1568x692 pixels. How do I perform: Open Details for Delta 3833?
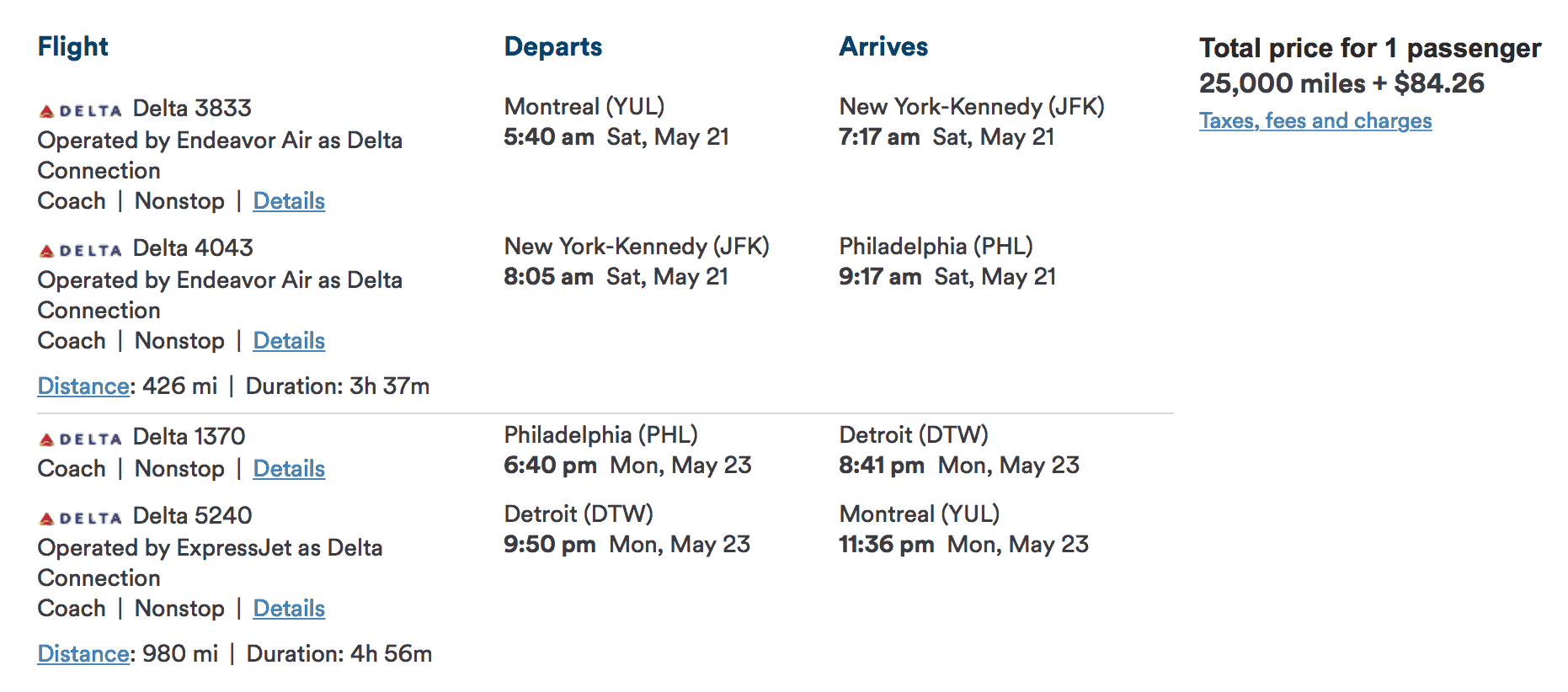pos(289,201)
